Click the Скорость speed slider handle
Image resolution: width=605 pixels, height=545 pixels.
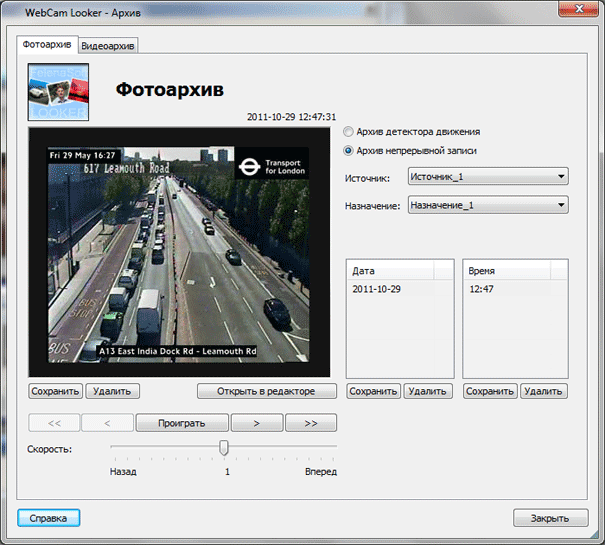pos(224,447)
